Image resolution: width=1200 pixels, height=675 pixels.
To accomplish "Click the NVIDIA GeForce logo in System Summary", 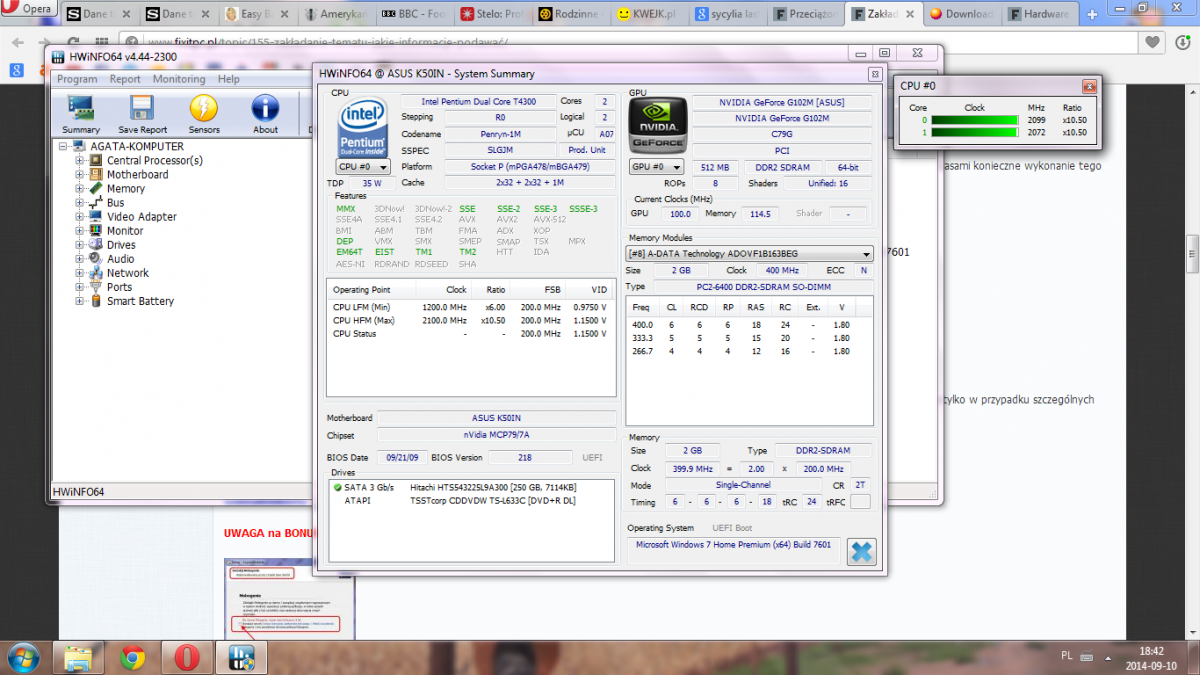I will (x=658, y=127).
